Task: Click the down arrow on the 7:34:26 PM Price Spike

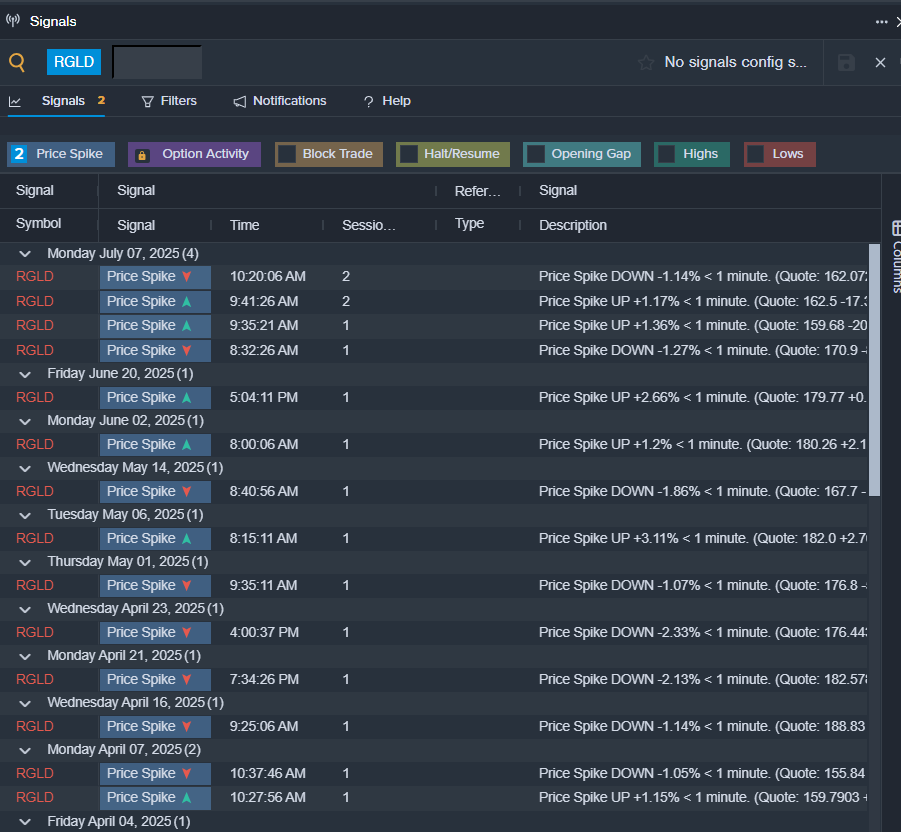Action: [x=187, y=679]
